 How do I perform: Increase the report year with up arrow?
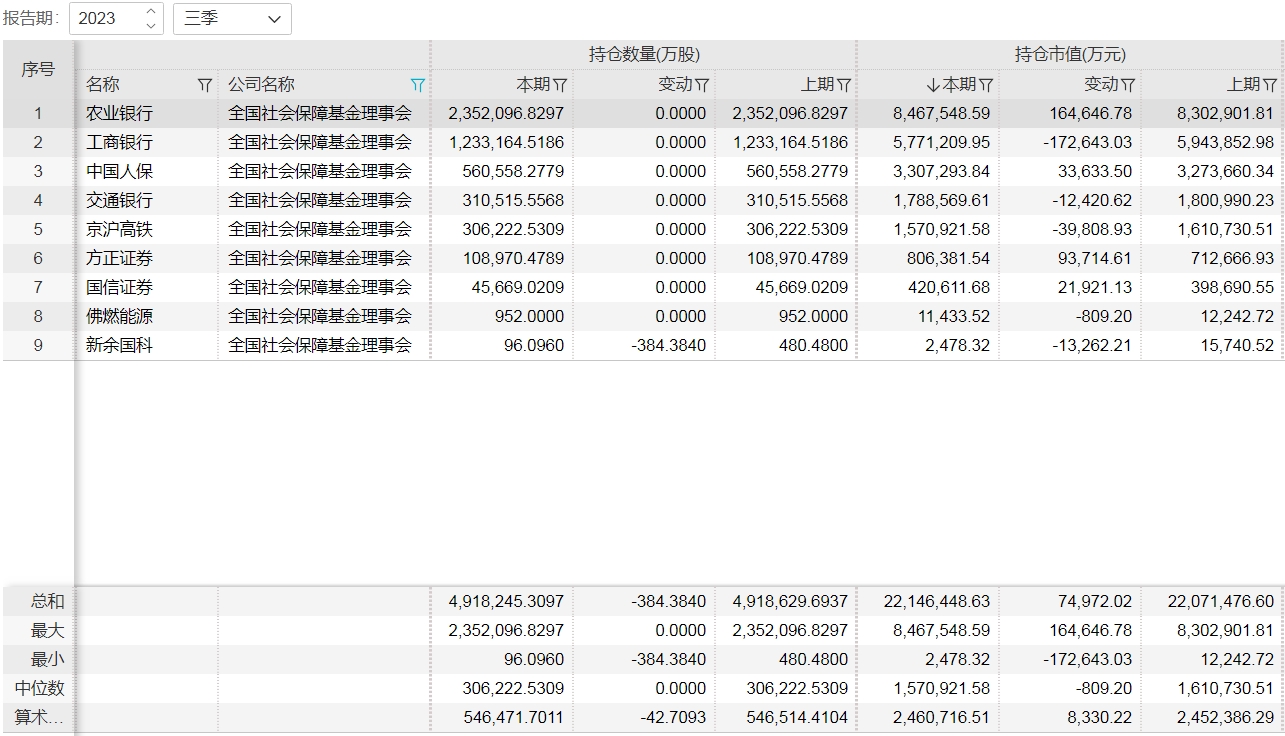[151, 11]
